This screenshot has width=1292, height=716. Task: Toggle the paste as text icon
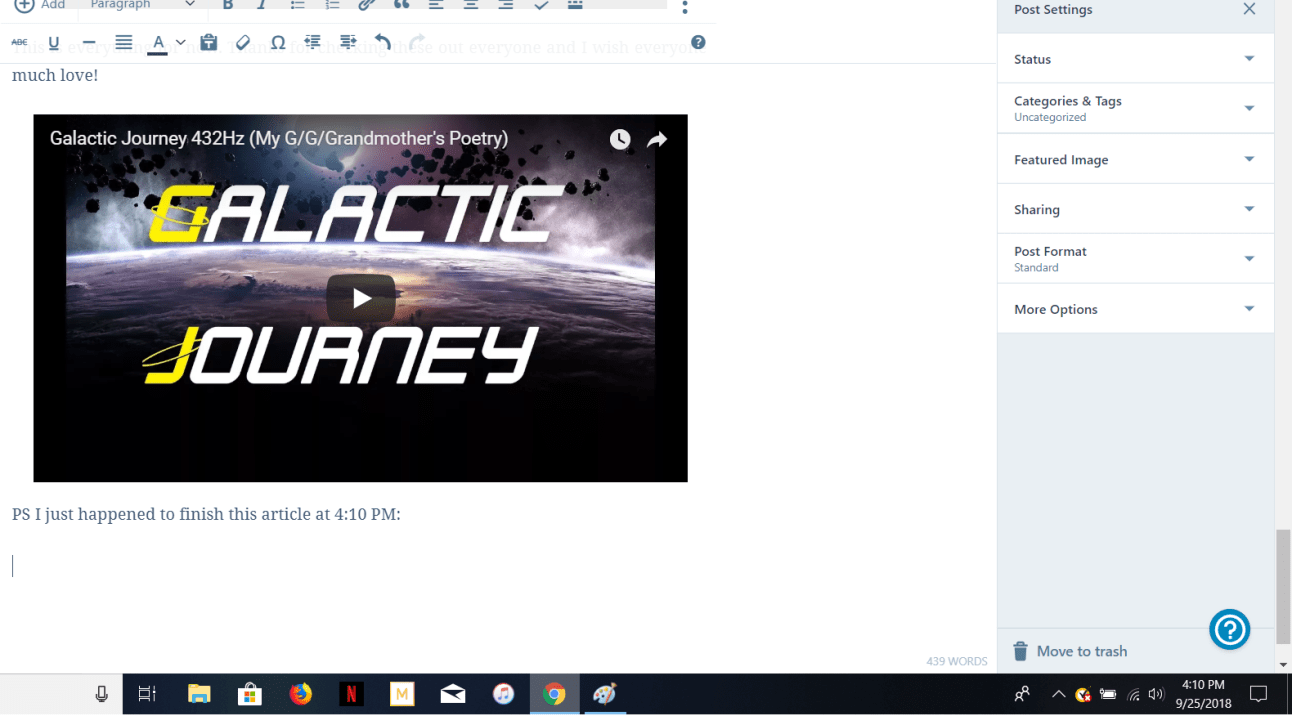(208, 43)
